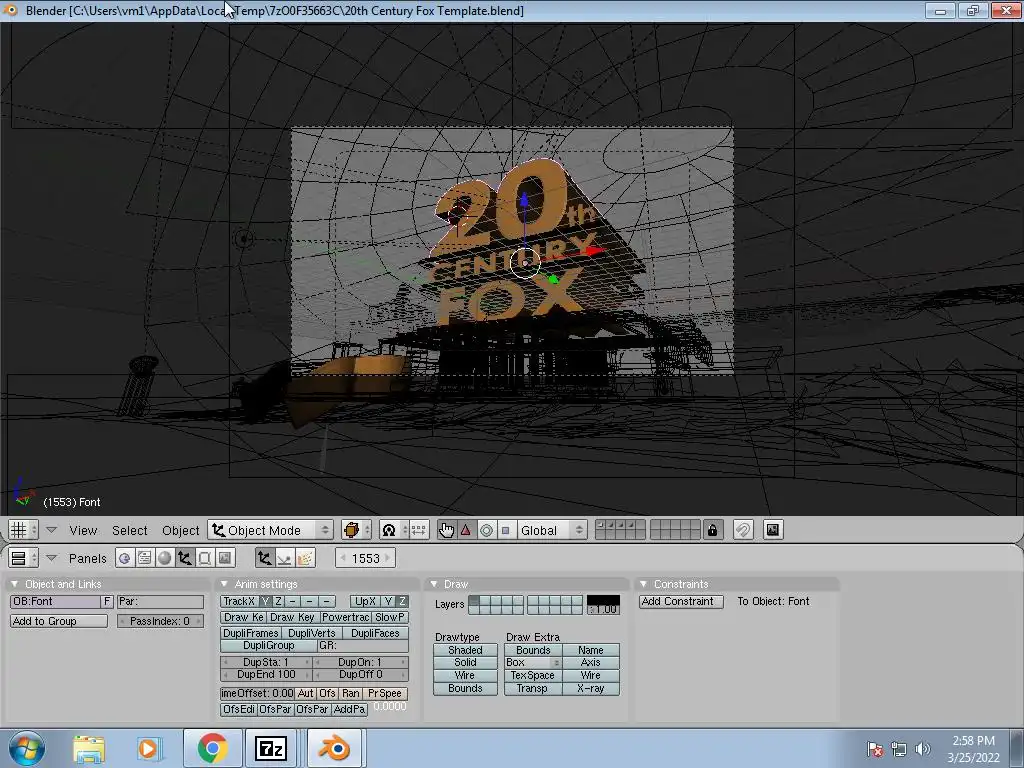Open the Select menu
1024x768 pixels.
129,530
